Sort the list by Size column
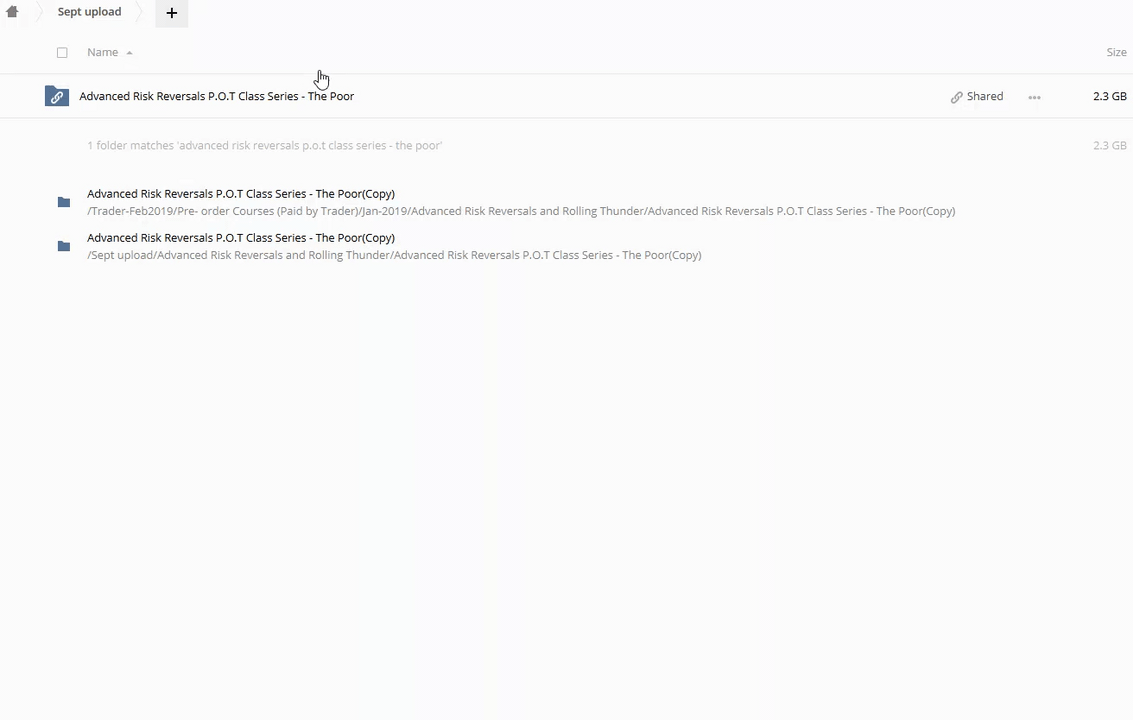This screenshot has width=1133, height=720. 1116,52
